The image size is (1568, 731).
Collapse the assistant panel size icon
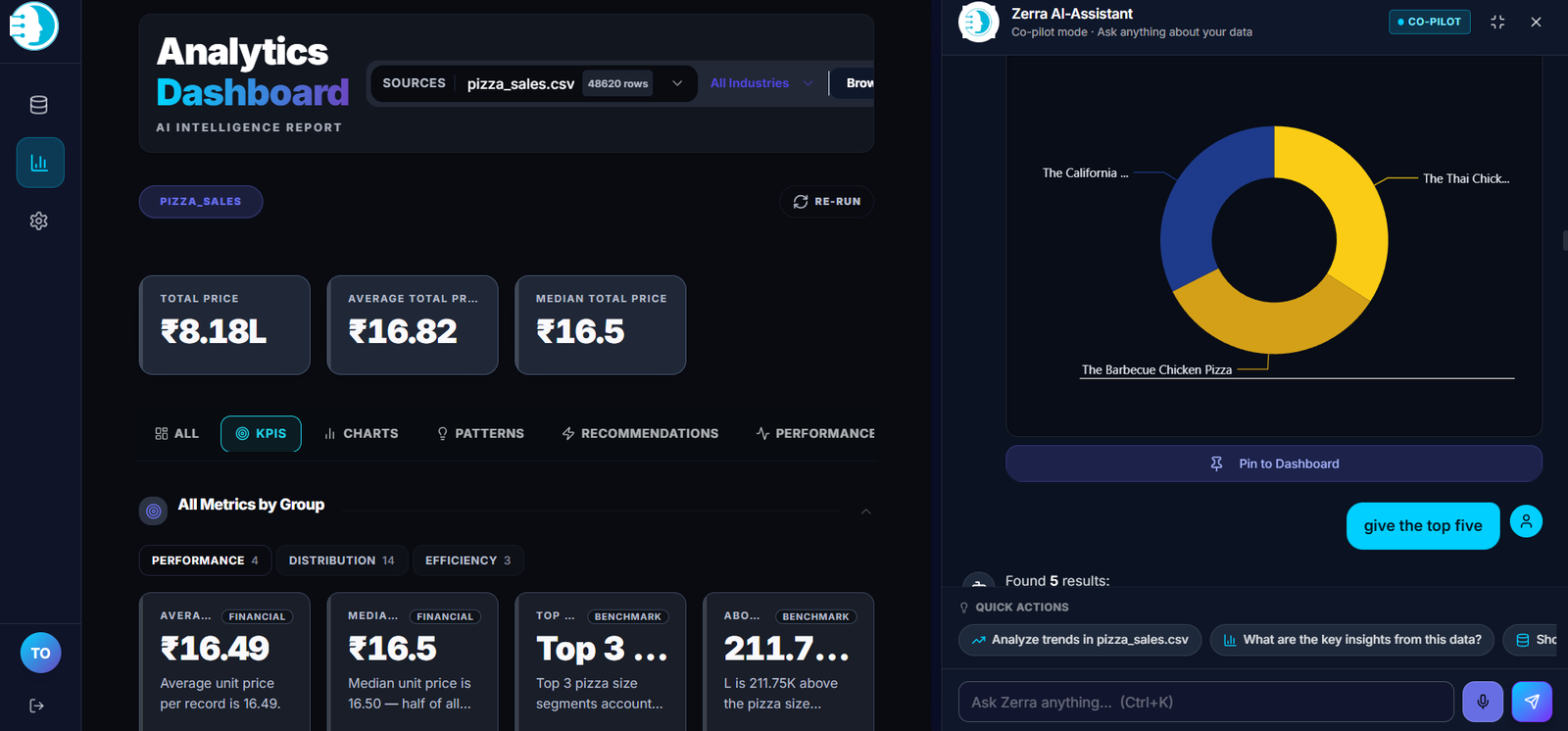[x=1497, y=22]
